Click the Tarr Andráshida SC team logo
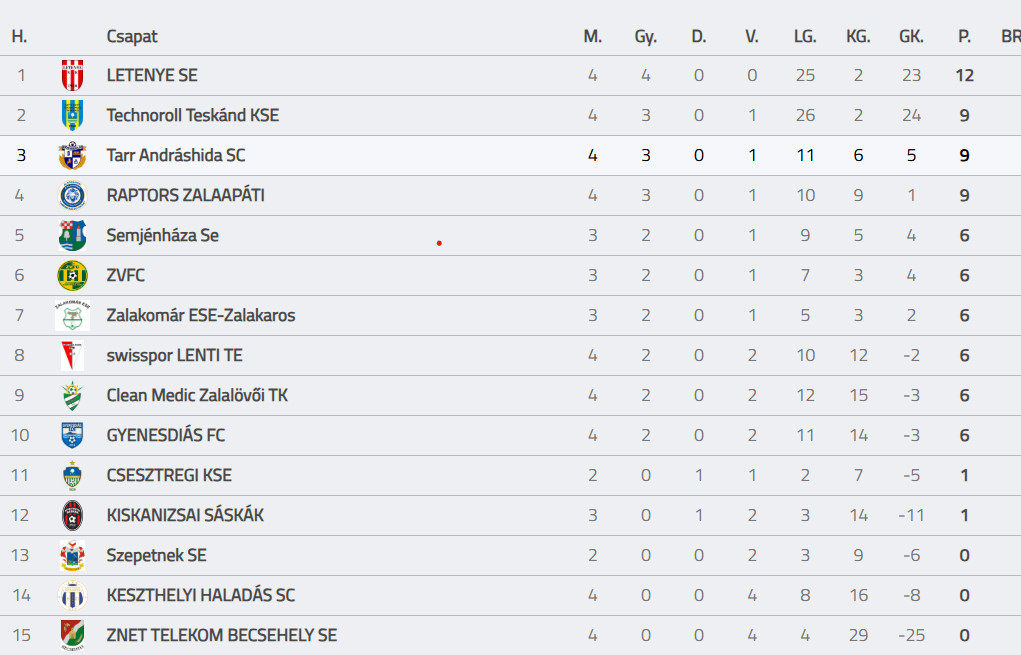 (72, 156)
